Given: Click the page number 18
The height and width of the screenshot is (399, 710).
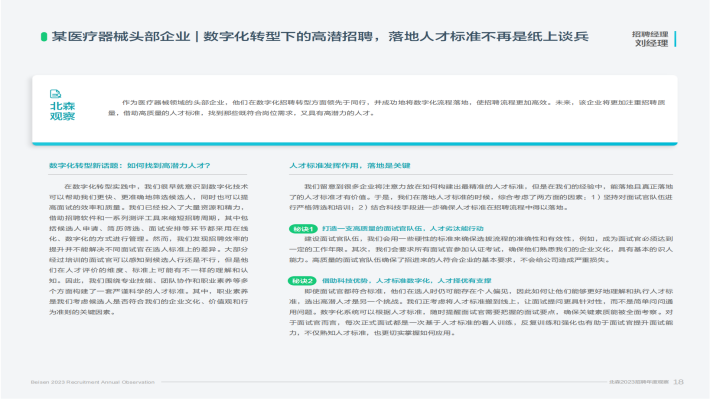Looking at the screenshot, I should (x=678, y=382).
